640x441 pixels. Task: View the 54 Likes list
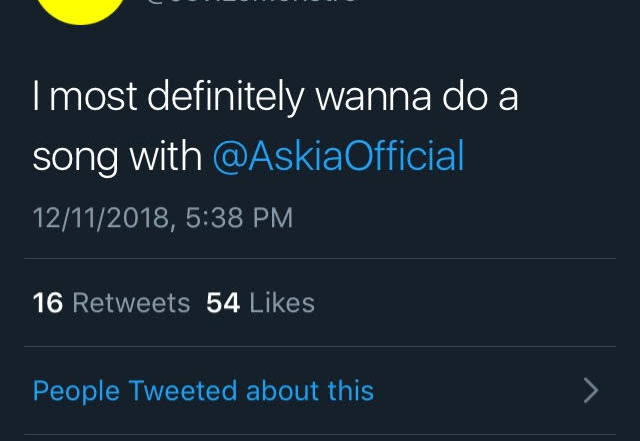tap(260, 303)
